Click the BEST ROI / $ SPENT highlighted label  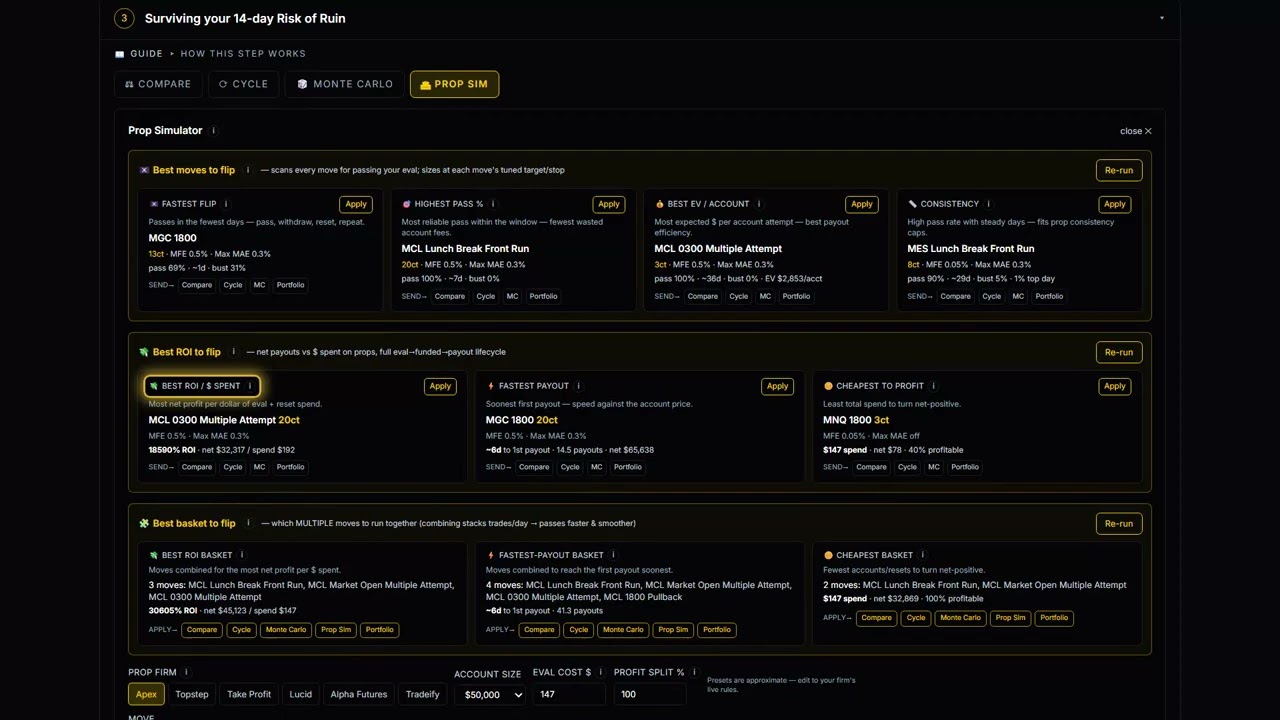coord(202,386)
